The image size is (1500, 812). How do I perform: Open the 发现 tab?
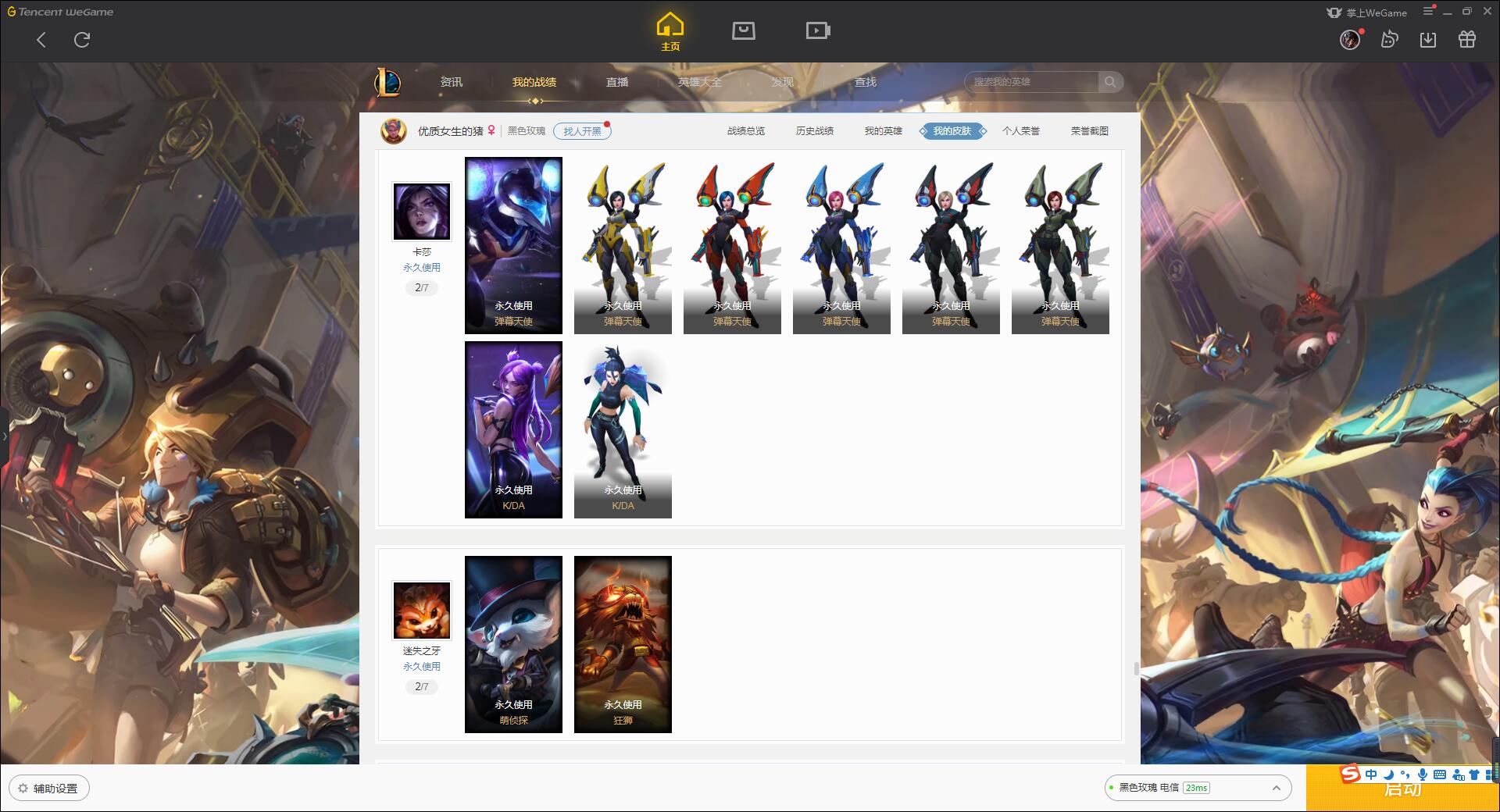(783, 82)
